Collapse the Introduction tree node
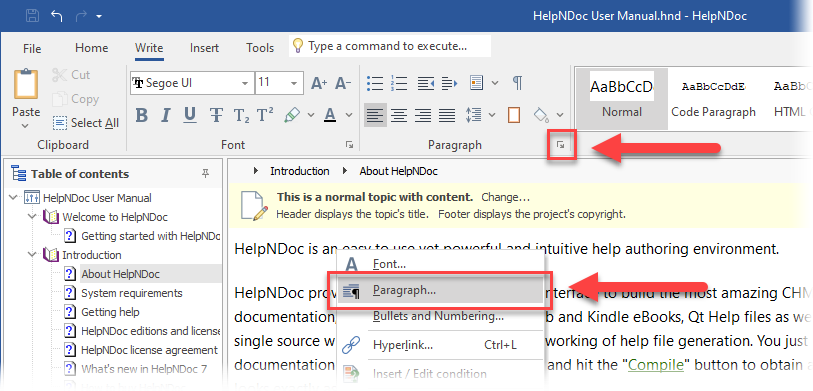The height and width of the screenshot is (391, 813). click(x=33, y=255)
